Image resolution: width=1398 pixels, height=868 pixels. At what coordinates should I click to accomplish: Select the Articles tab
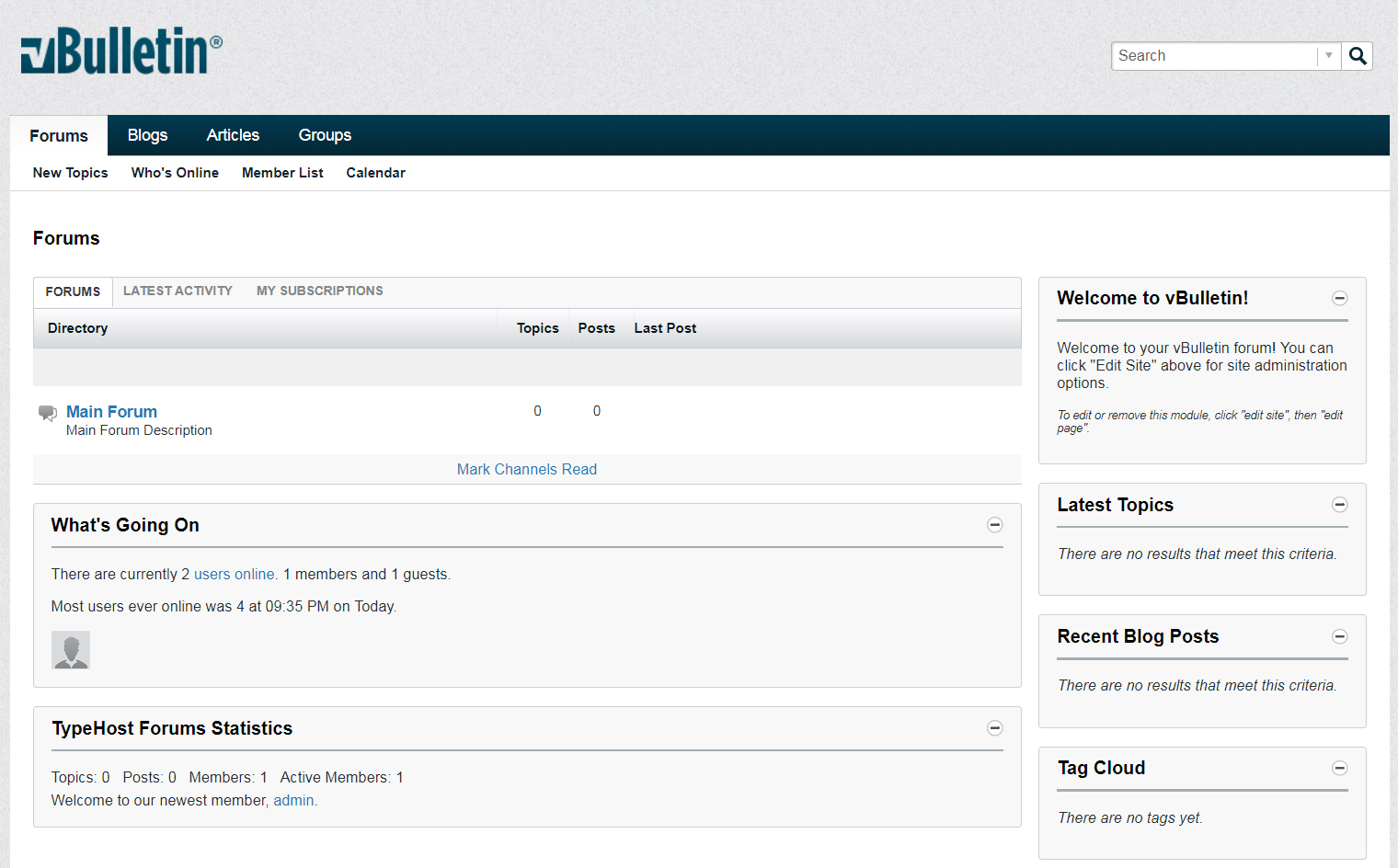(233, 135)
